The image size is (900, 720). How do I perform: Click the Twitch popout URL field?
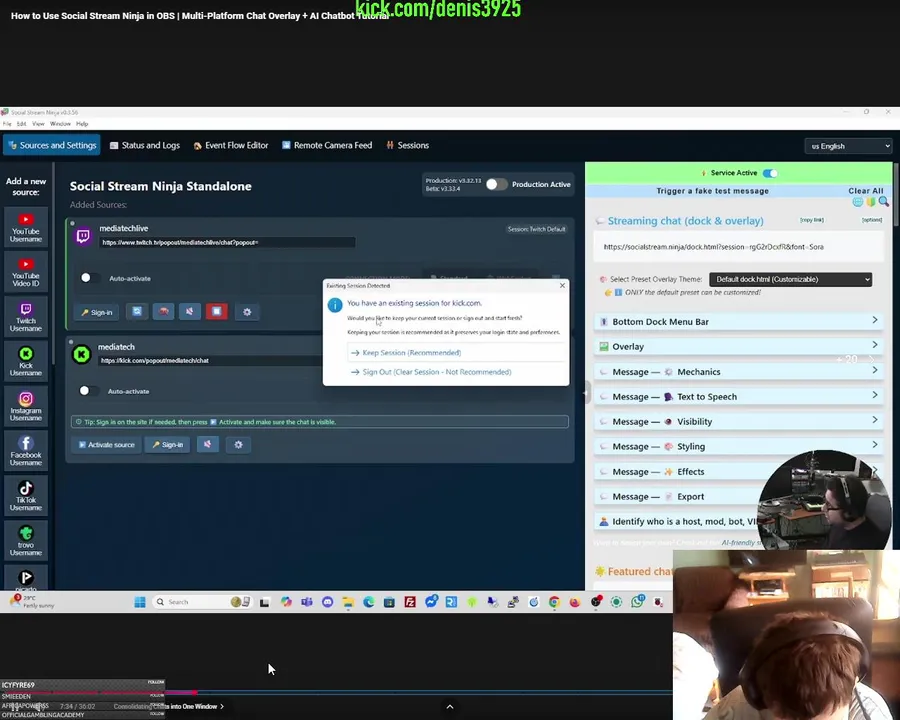(x=227, y=242)
